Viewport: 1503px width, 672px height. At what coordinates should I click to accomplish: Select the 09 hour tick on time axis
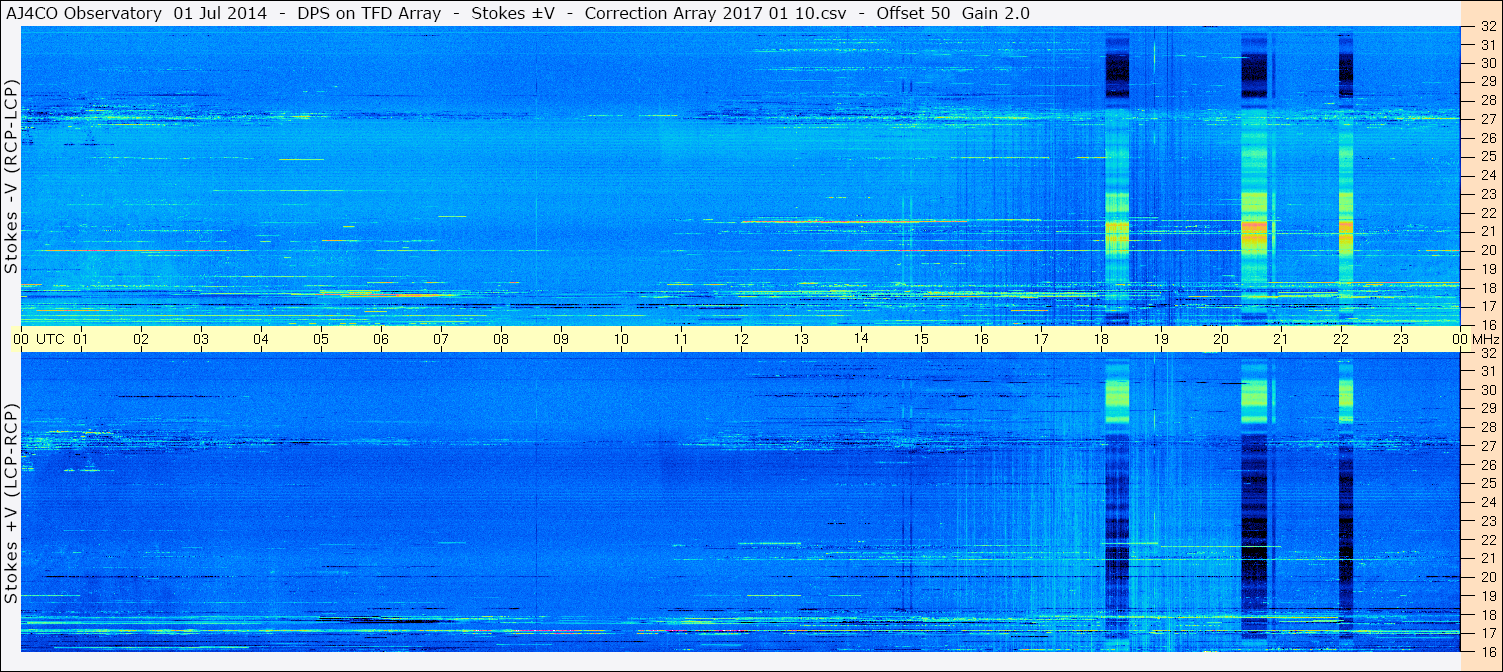[x=561, y=339]
